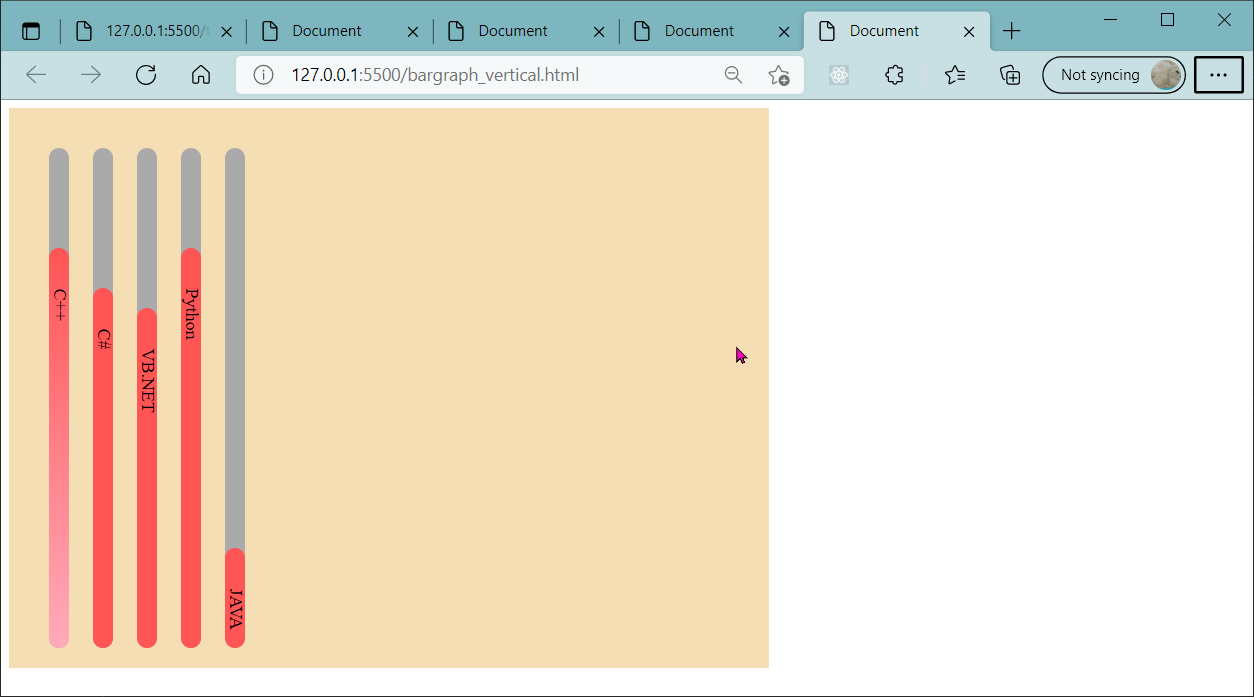Click the C++ bar label
The image size is (1254, 697).
[59, 304]
